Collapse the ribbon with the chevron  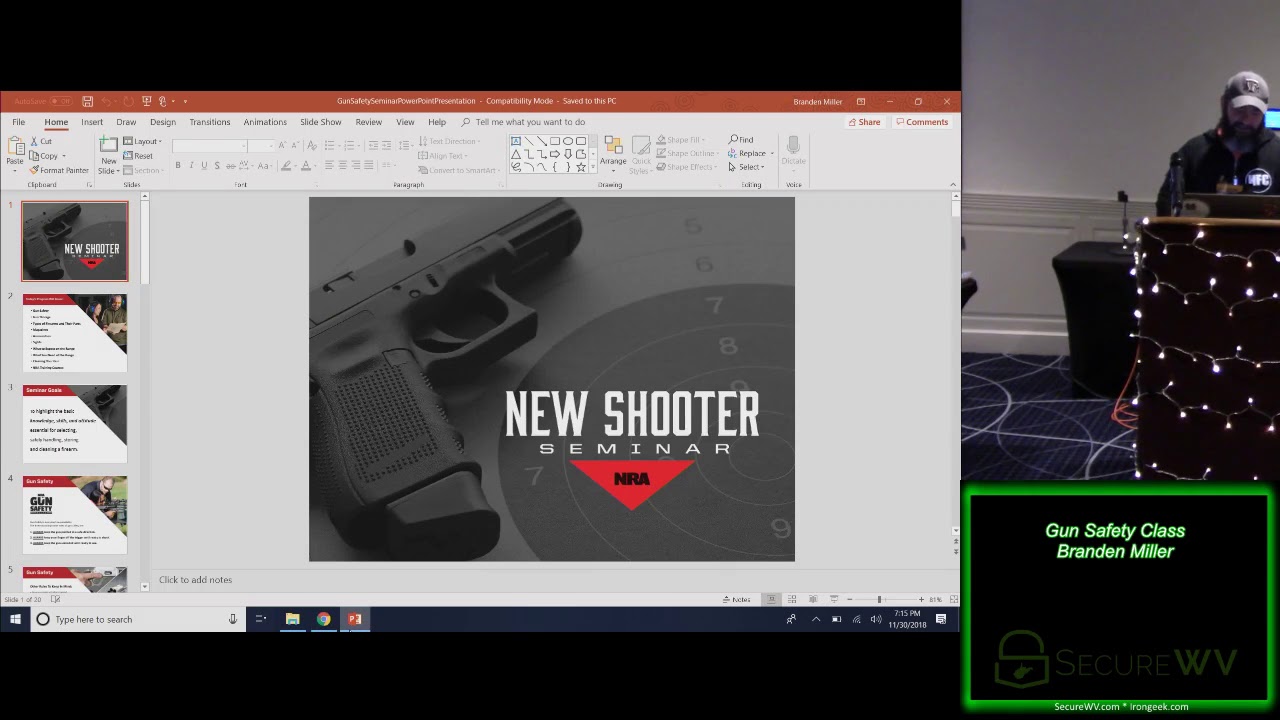pyautogui.click(x=952, y=185)
